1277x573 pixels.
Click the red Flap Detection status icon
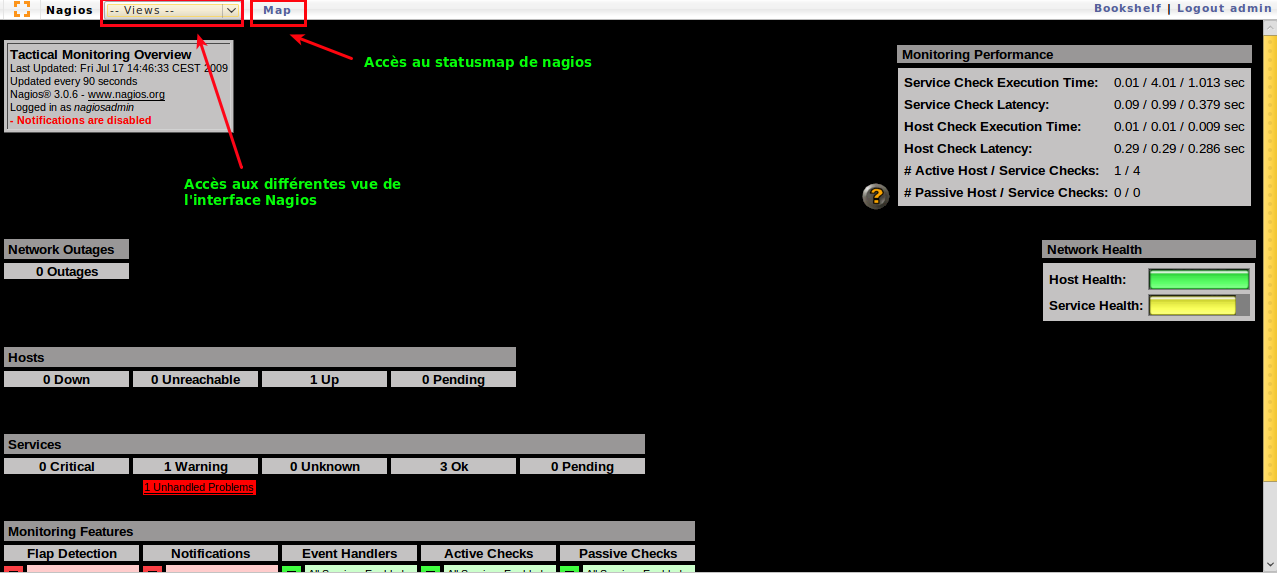pyautogui.click(x=13, y=570)
